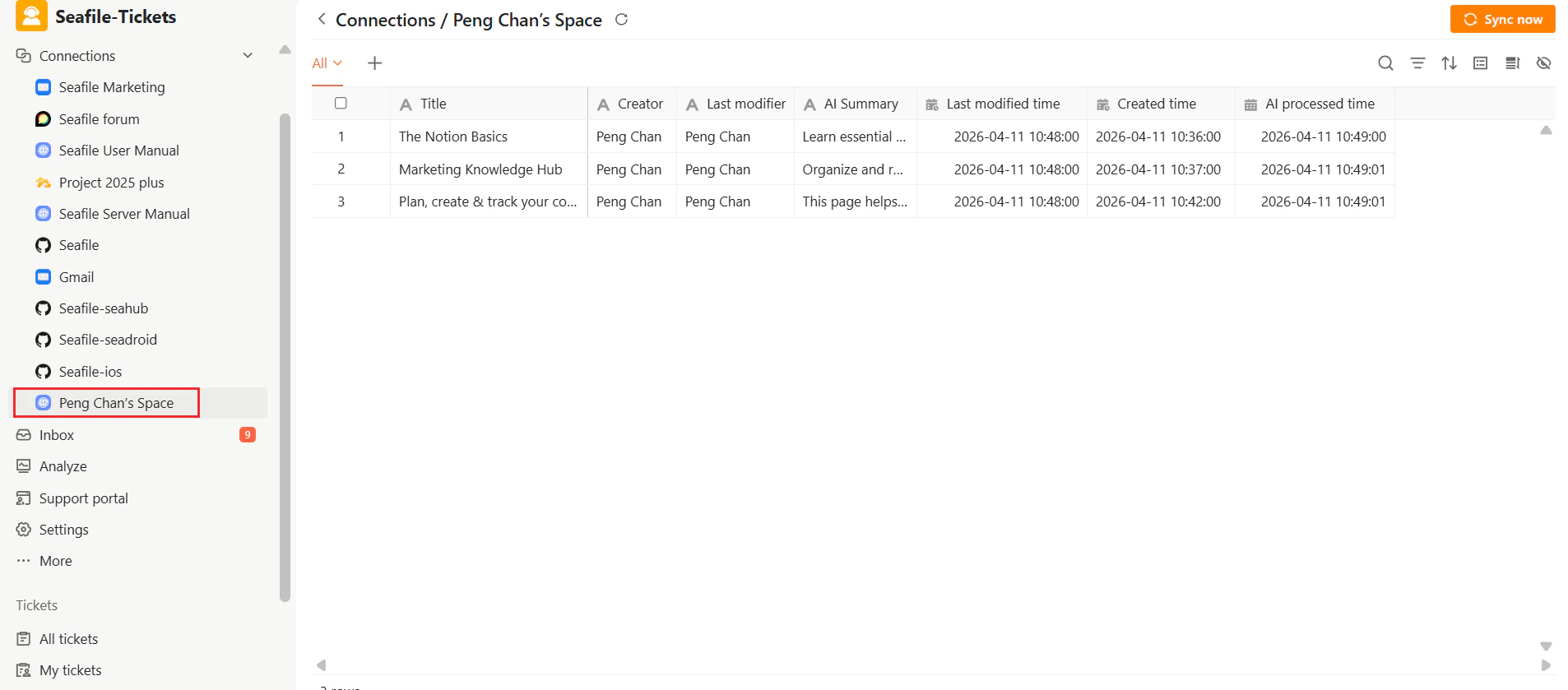Click the My tickets icon
This screenshot has width=1568, height=690.
click(24, 670)
